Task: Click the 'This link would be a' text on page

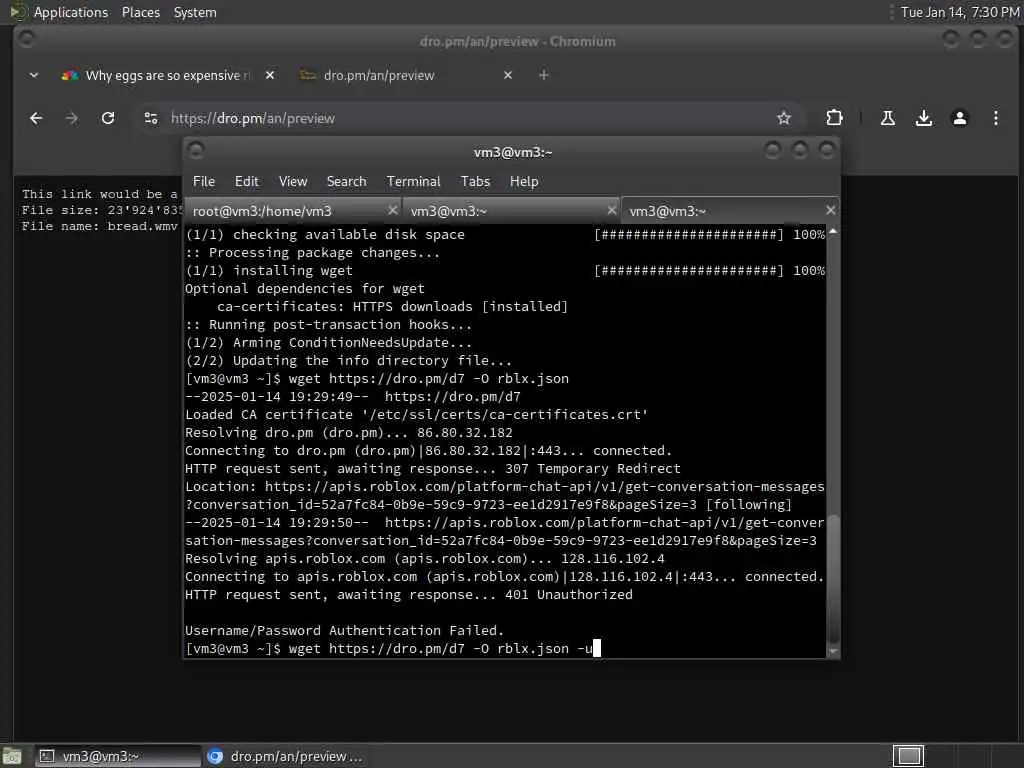Action: (99, 194)
